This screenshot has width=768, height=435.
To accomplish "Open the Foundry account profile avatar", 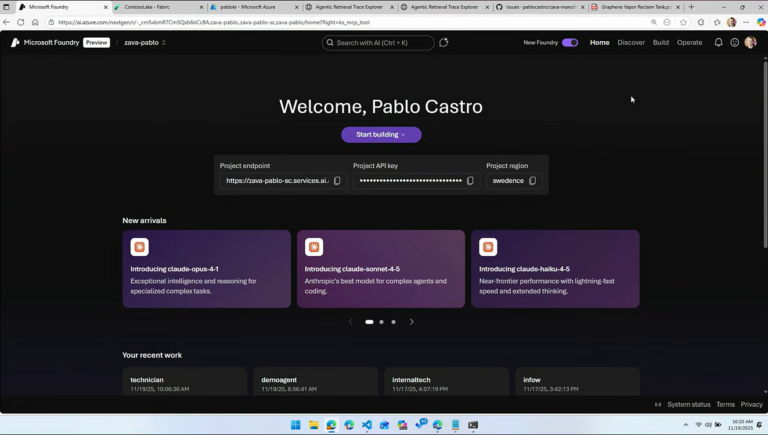I will tap(750, 43).
